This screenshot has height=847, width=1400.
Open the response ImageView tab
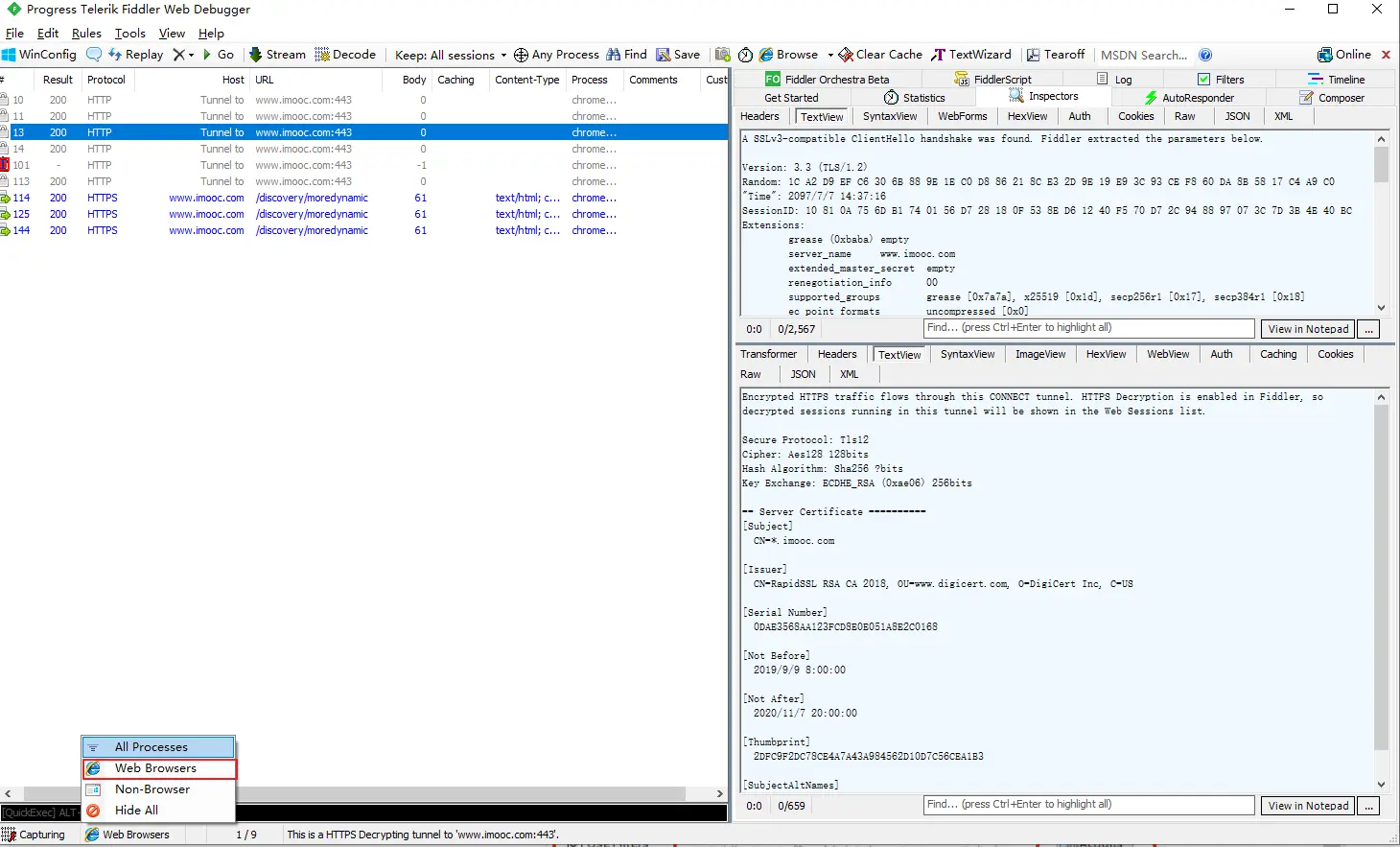[1040, 354]
